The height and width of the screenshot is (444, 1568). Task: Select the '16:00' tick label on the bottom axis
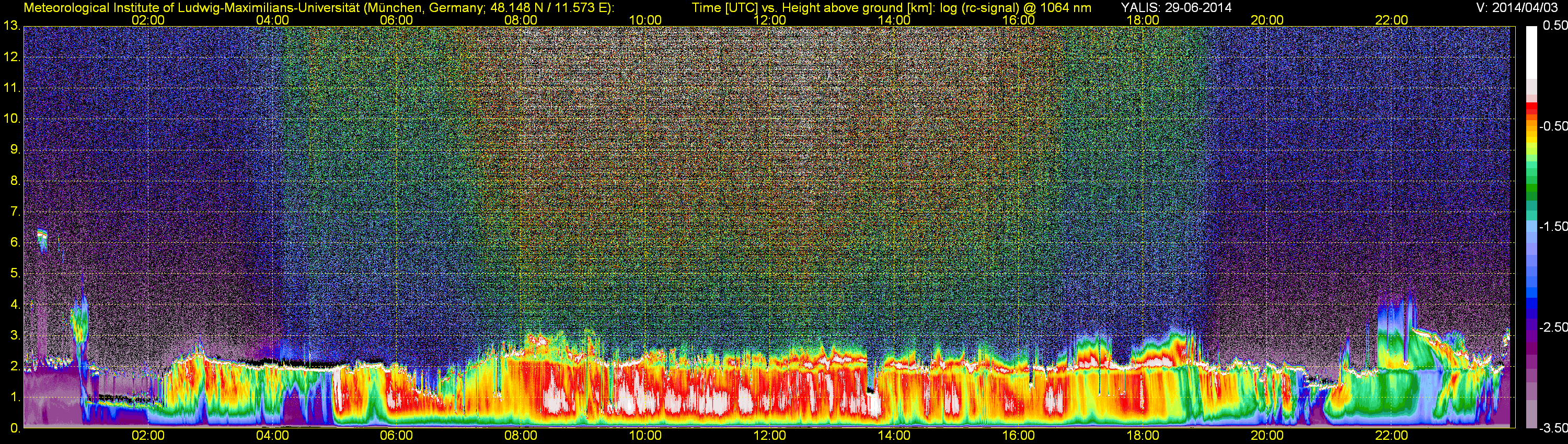point(1018,436)
